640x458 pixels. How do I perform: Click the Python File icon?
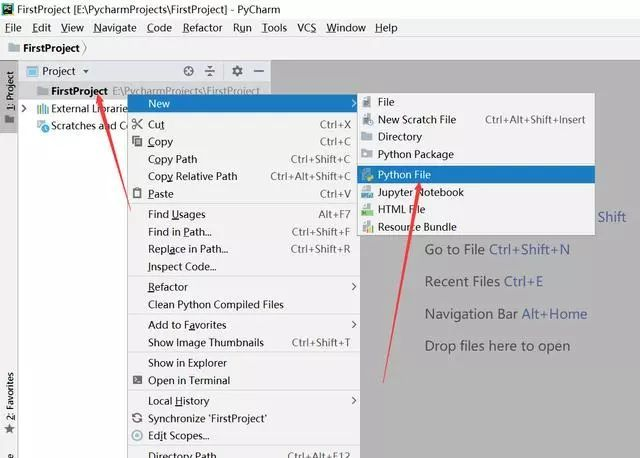[367, 175]
